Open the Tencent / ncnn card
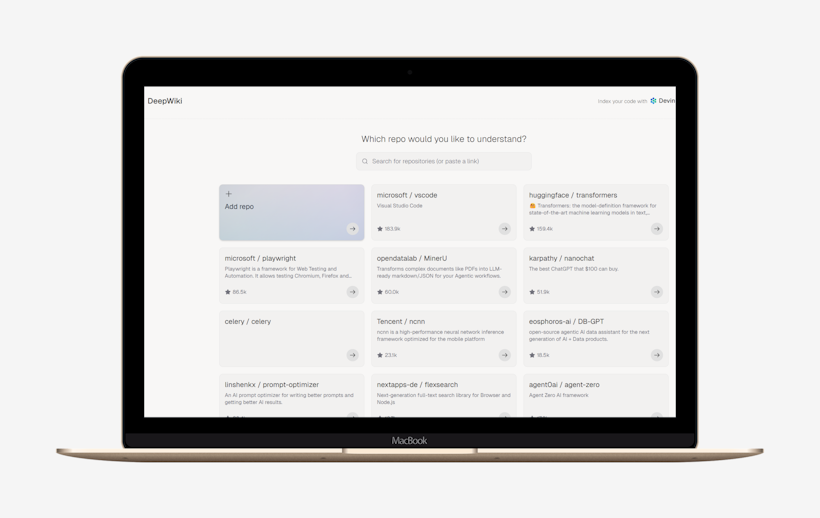The image size is (820, 518). click(443, 339)
